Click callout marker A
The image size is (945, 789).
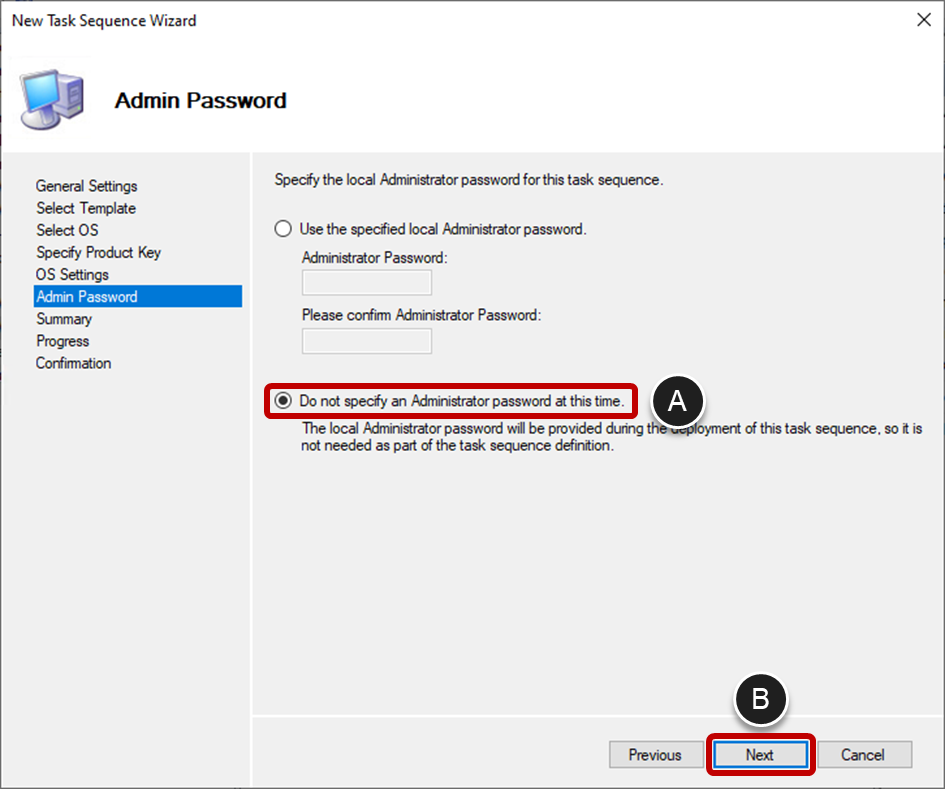pos(678,400)
